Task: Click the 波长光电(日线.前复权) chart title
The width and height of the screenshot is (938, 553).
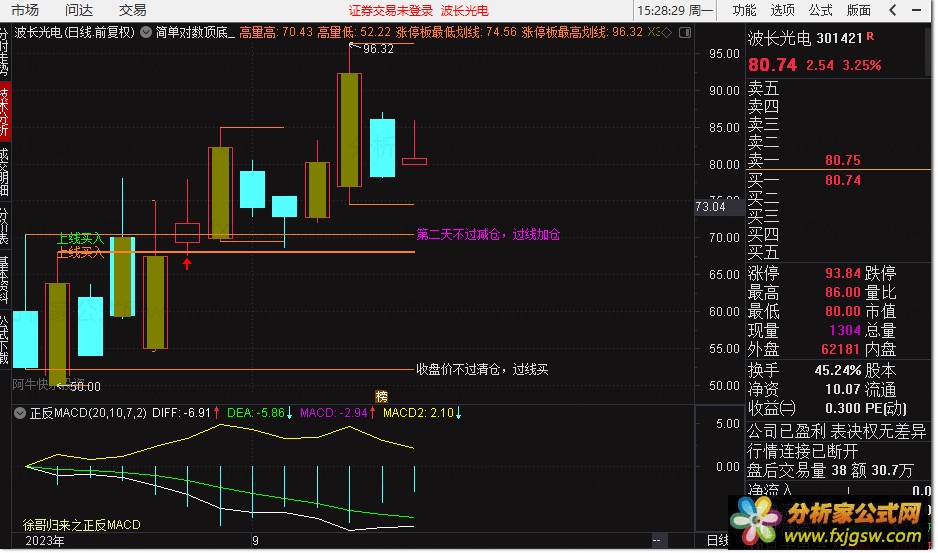Action: [x=75, y=32]
